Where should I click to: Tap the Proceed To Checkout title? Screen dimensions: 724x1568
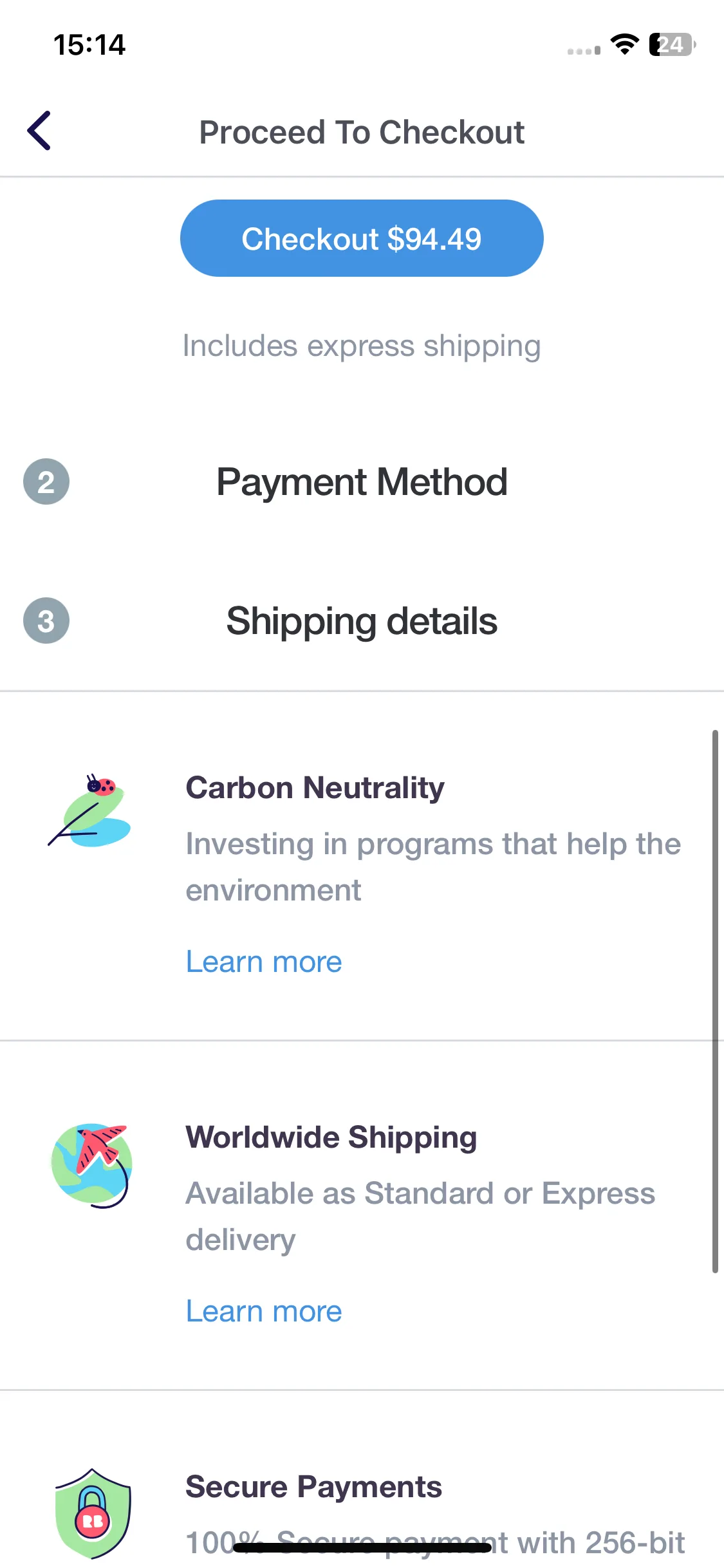coord(362,132)
